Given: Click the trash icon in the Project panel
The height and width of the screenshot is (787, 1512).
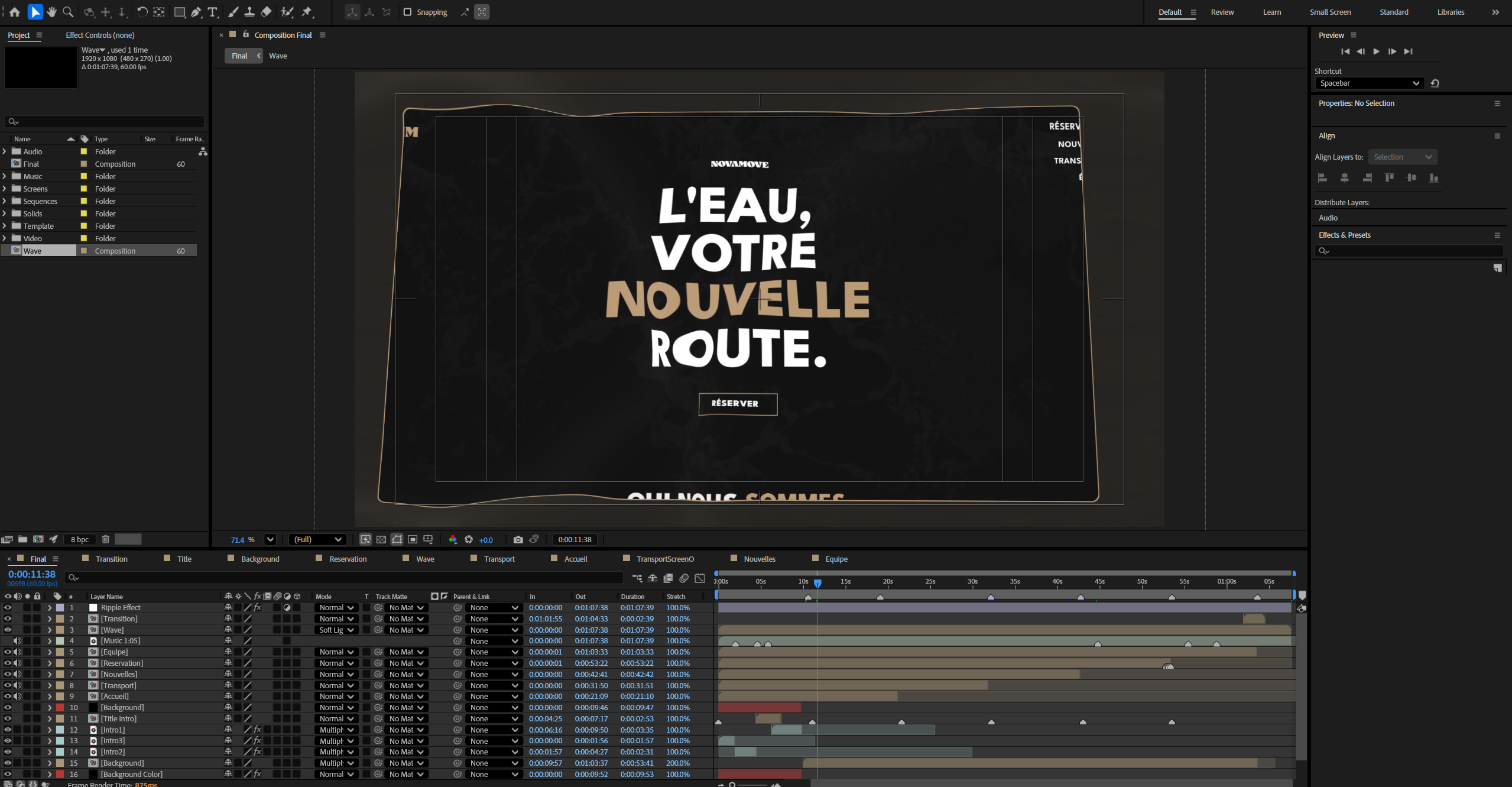Looking at the screenshot, I should [x=106, y=539].
